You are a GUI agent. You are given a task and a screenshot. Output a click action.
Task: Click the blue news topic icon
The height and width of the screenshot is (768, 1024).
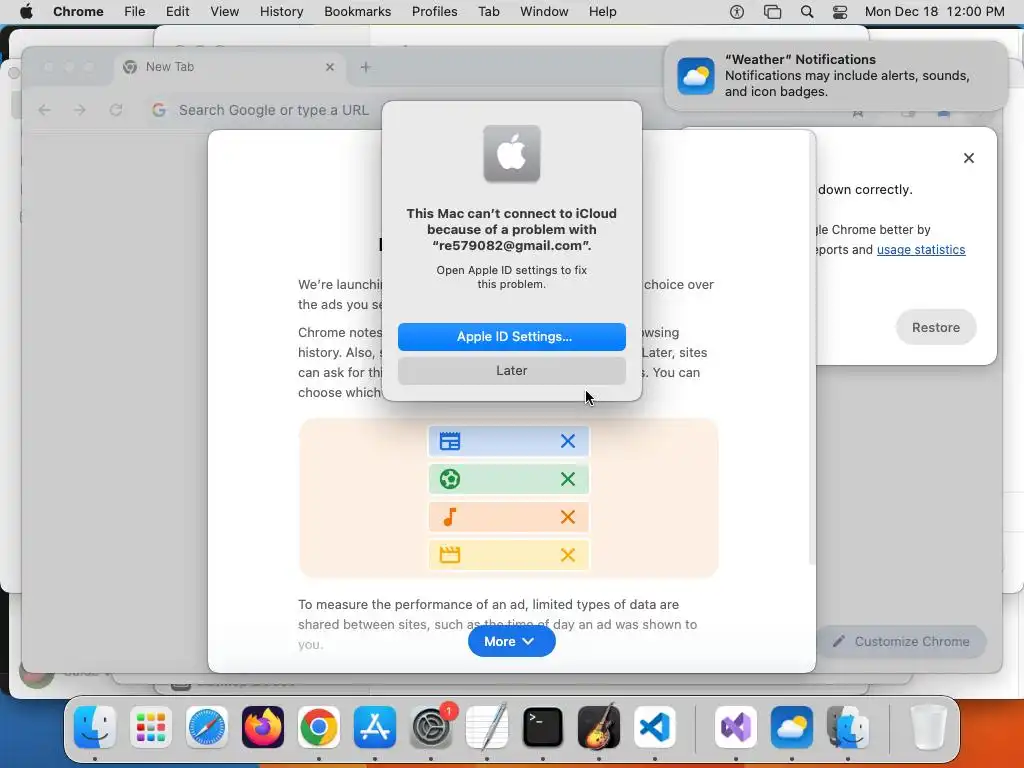click(x=449, y=441)
